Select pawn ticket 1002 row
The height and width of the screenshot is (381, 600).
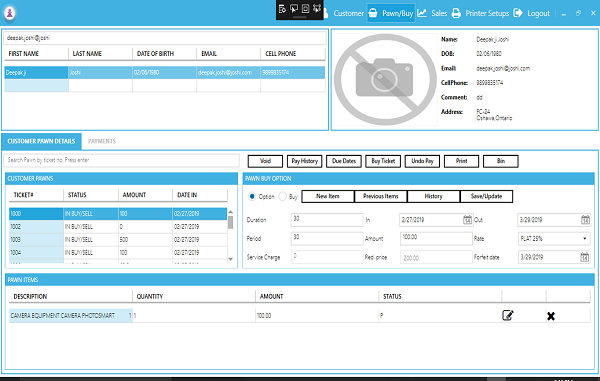point(118,226)
